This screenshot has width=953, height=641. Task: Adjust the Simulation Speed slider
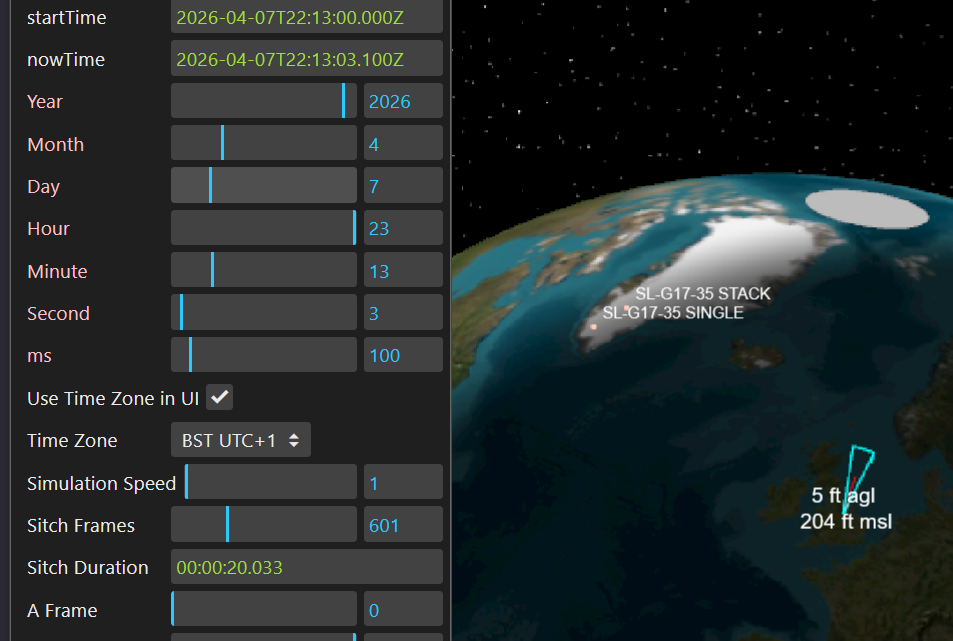(270, 483)
